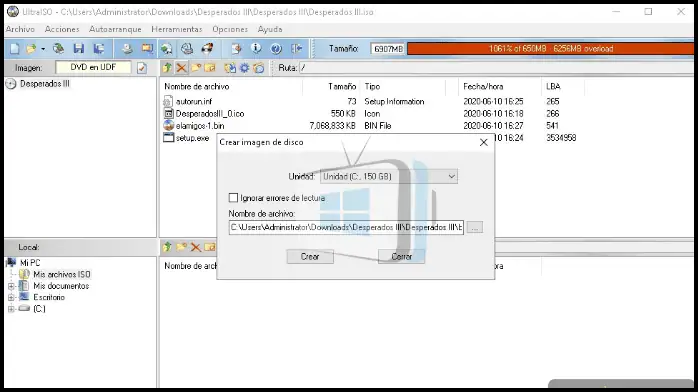
Task: Open the Archivo menu
Action: tap(20, 29)
